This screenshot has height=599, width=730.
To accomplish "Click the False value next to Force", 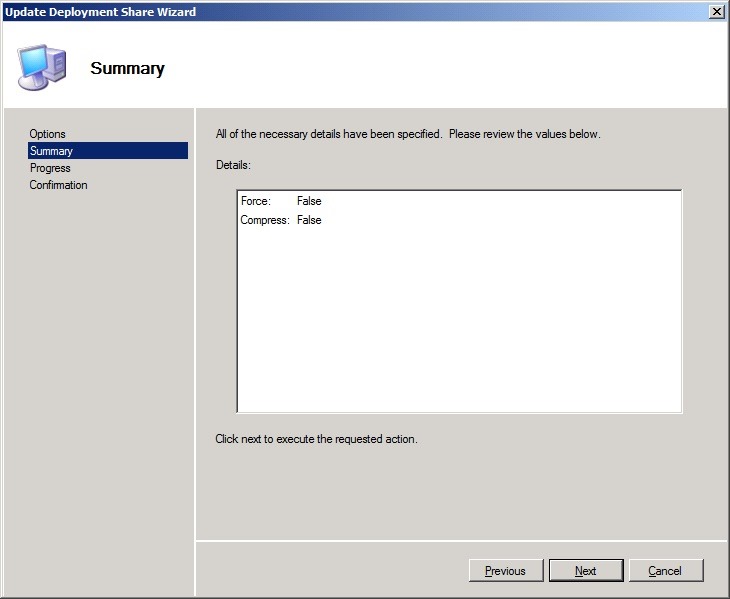I will click(309, 201).
